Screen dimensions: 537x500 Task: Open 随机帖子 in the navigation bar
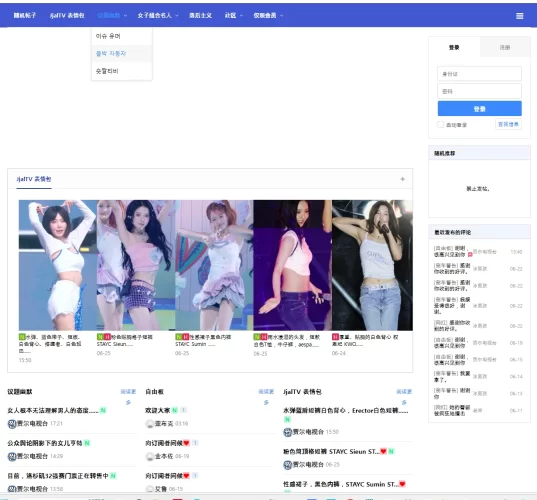pos(25,15)
